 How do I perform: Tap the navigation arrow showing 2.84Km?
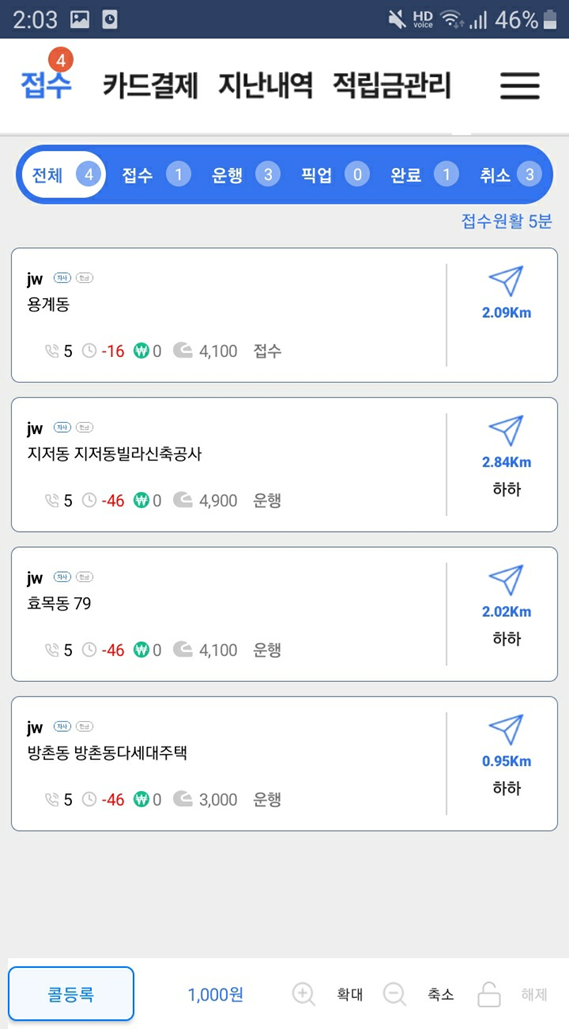(506, 430)
